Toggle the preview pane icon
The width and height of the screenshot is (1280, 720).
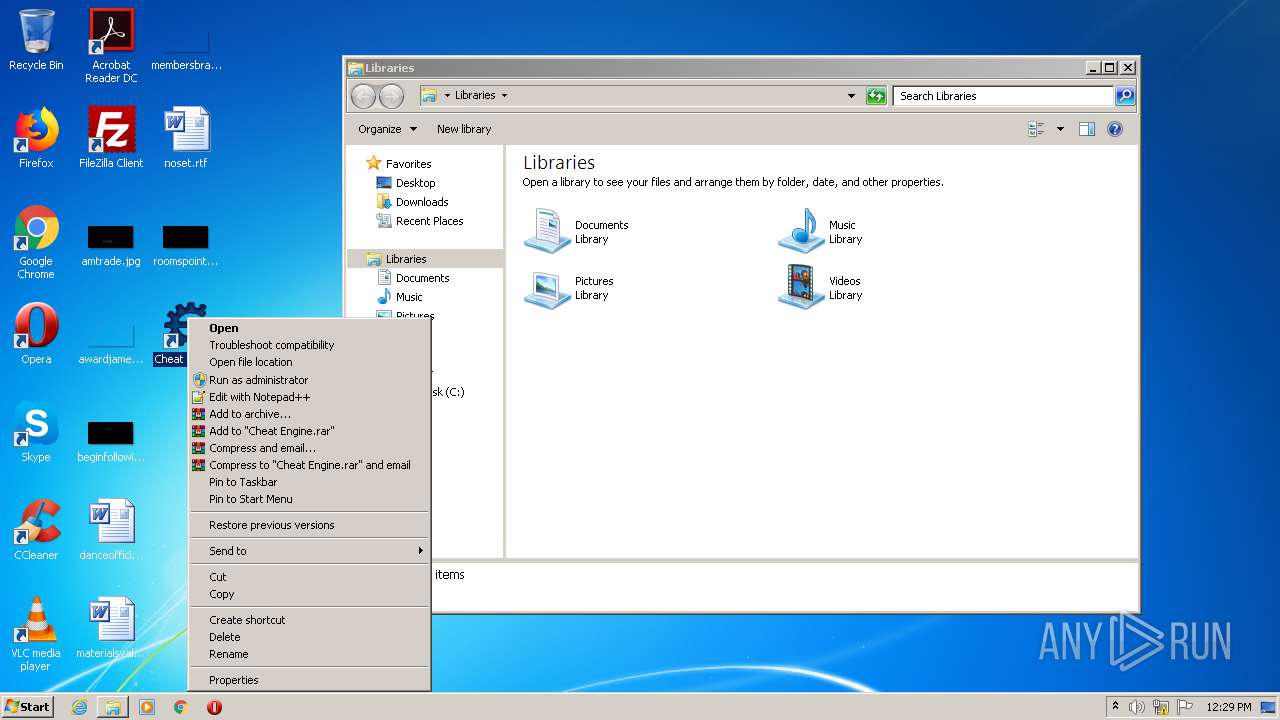(x=1087, y=129)
